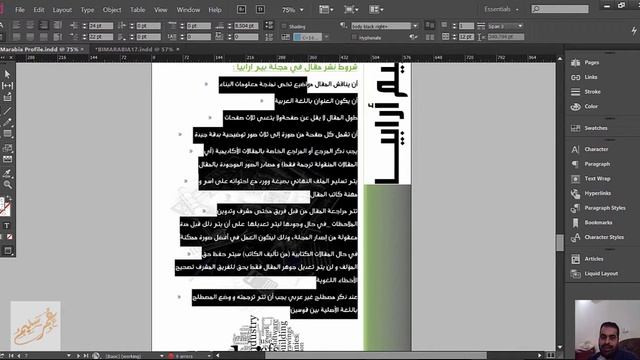Open the Table menu
The width and height of the screenshot is (640, 360).
pyautogui.click(x=138, y=10)
